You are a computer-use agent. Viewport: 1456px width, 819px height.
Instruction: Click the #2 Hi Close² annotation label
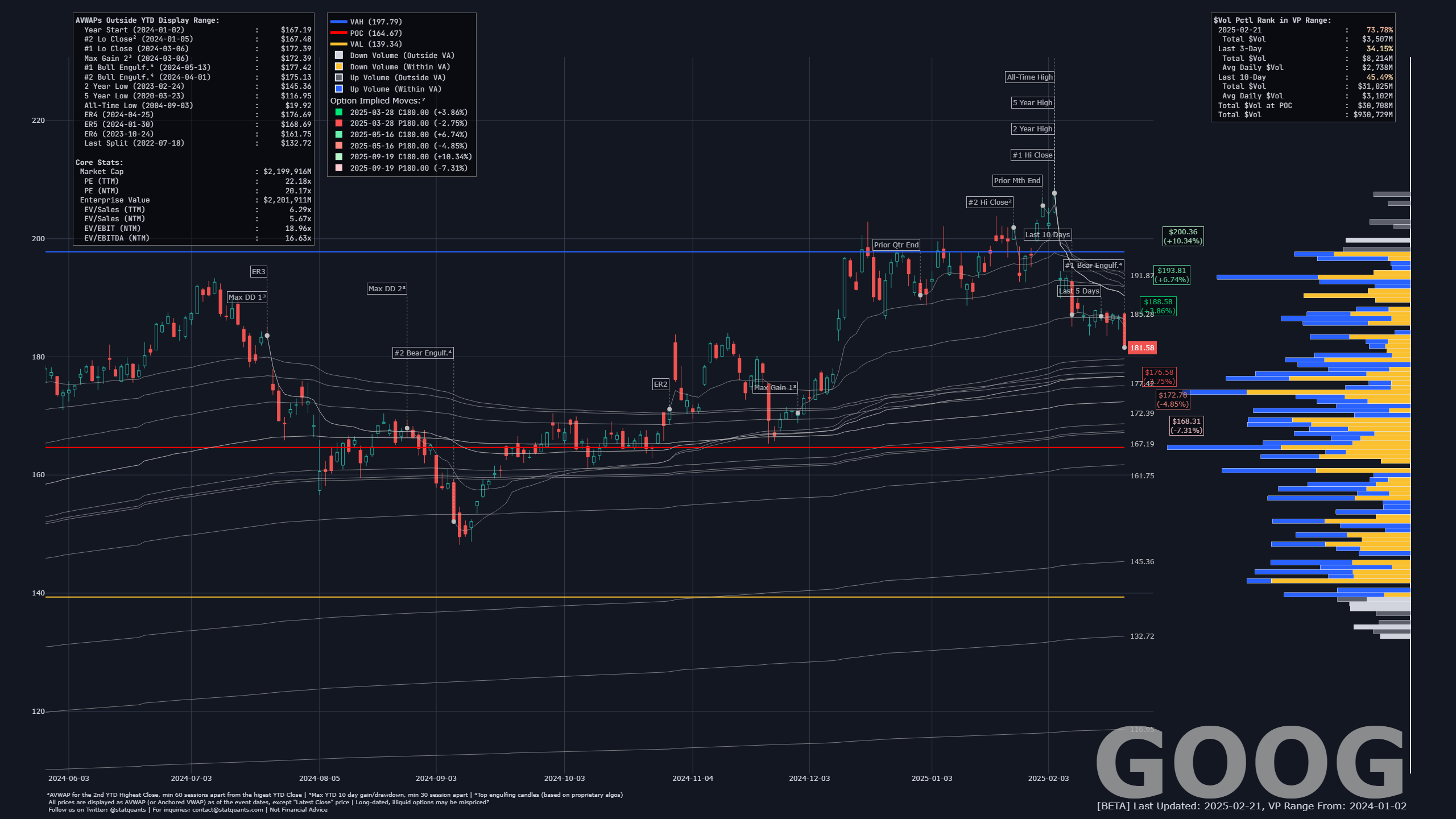[990, 202]
